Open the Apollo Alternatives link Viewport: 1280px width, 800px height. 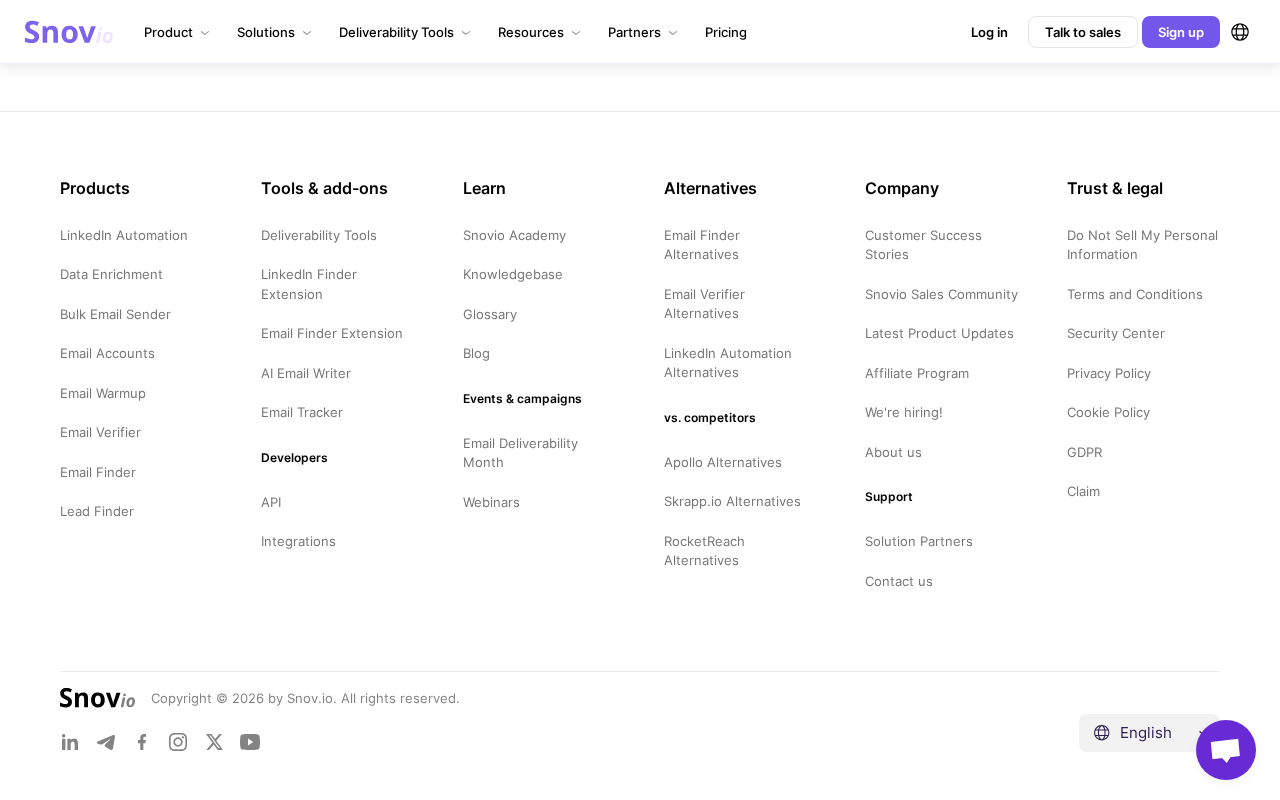pos(723,462)
